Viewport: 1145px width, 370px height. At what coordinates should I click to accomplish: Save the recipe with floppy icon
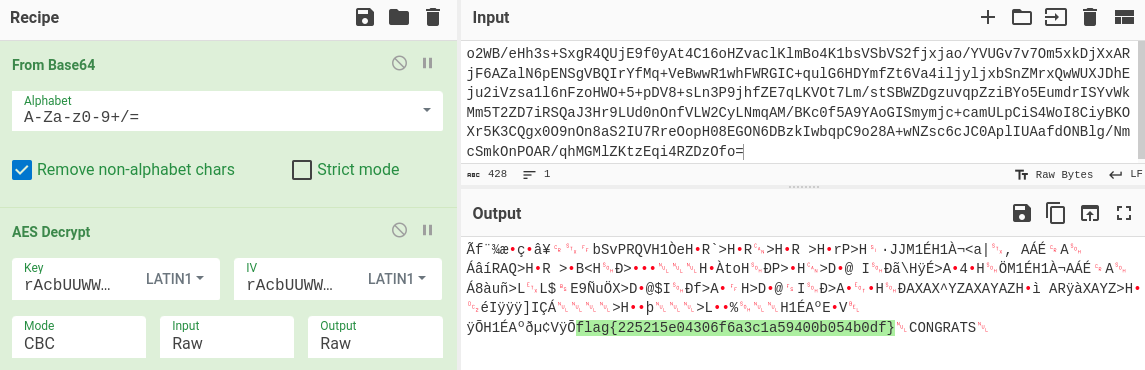tap(364, 17)
